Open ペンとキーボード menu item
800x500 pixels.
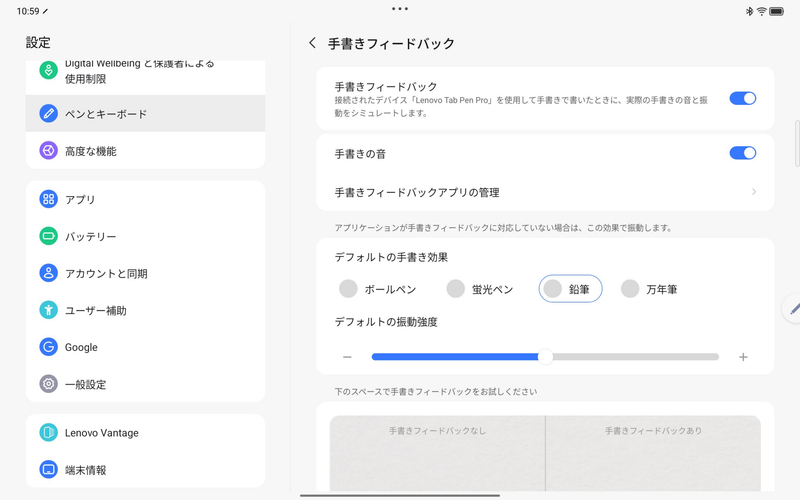click(145, 114)
